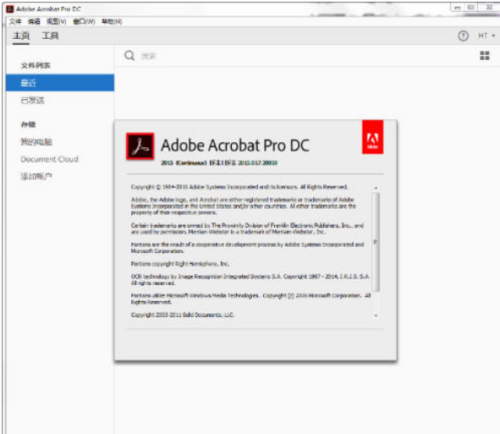Click the help question mark icon
Screen dimensions: 500x434
pyautogui.click(x=463, y=36)
